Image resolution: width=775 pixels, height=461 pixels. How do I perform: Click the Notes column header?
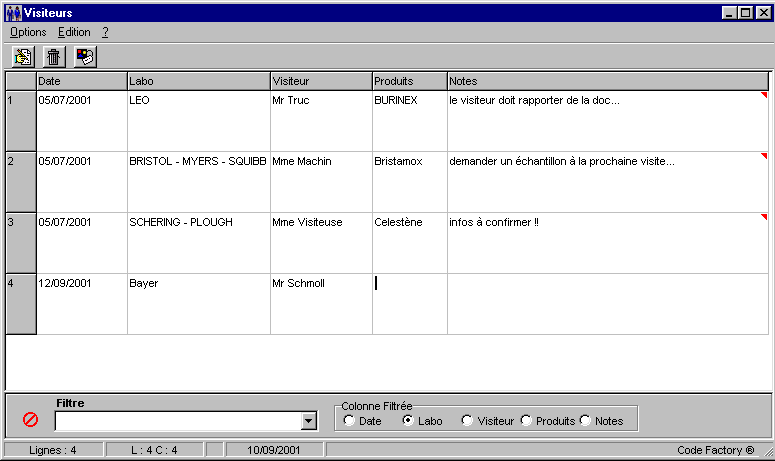[x=608, y=81]
